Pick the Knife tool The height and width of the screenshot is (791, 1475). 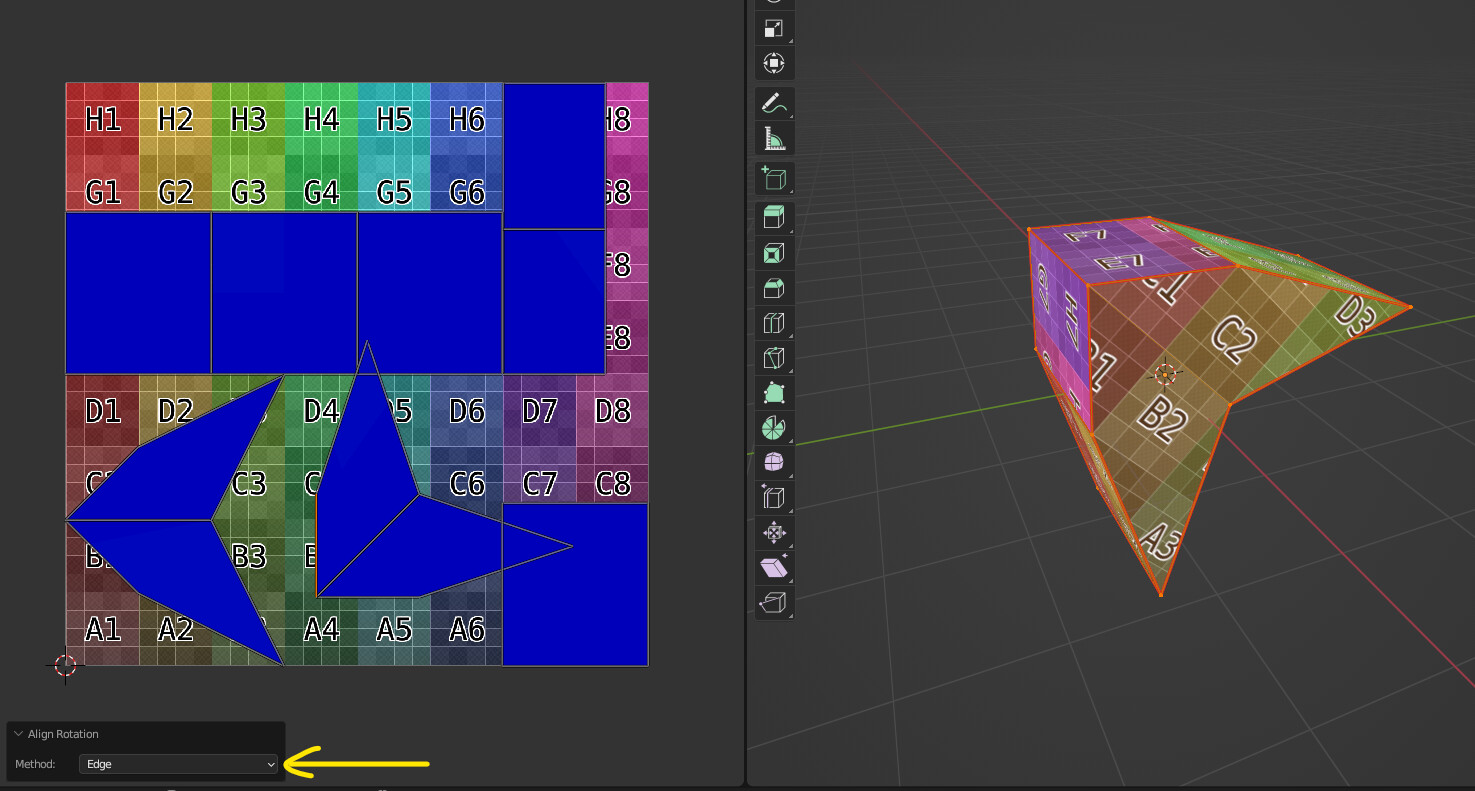[774, 358]
